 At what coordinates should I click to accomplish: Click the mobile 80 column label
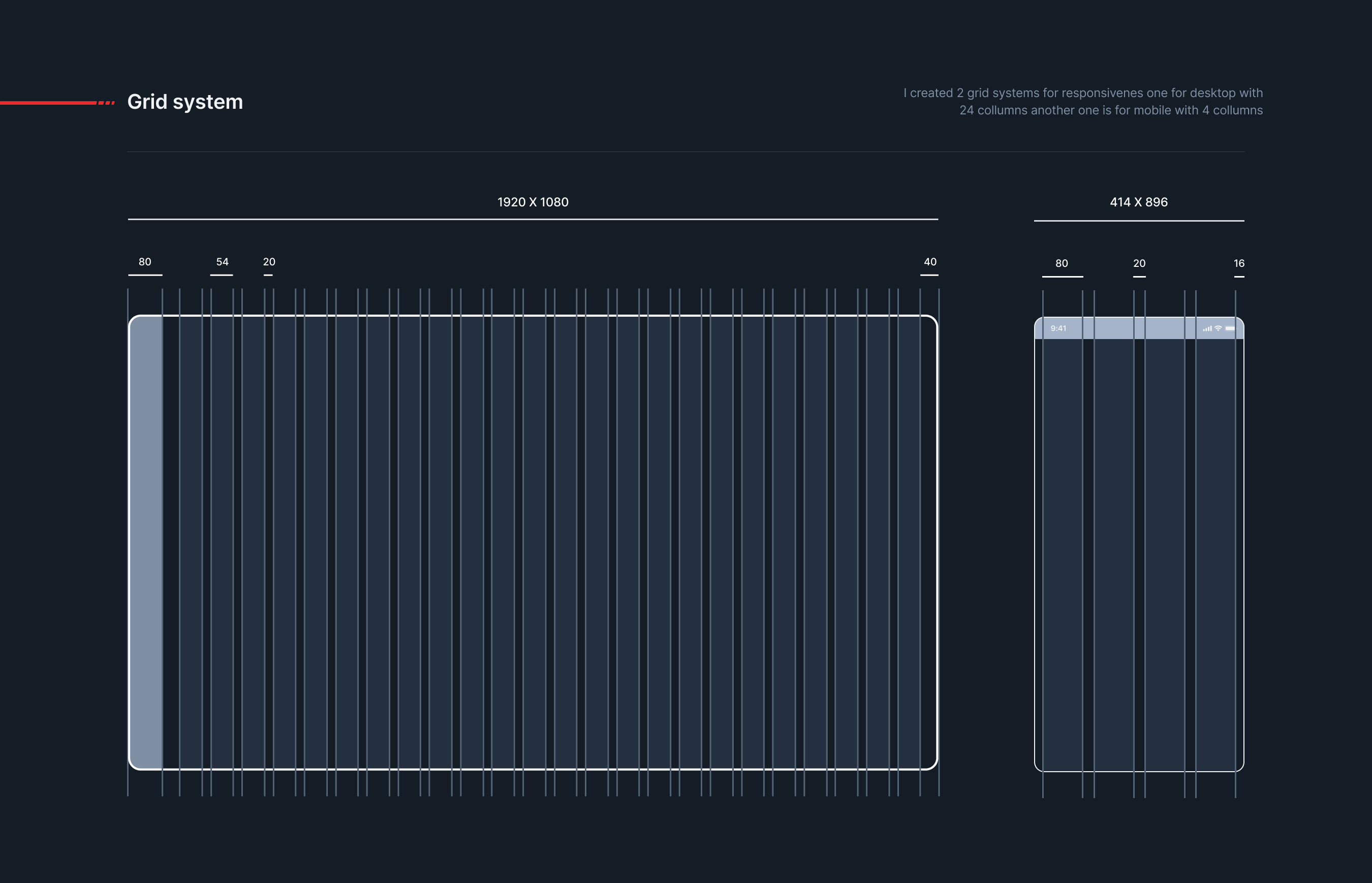1062,264
